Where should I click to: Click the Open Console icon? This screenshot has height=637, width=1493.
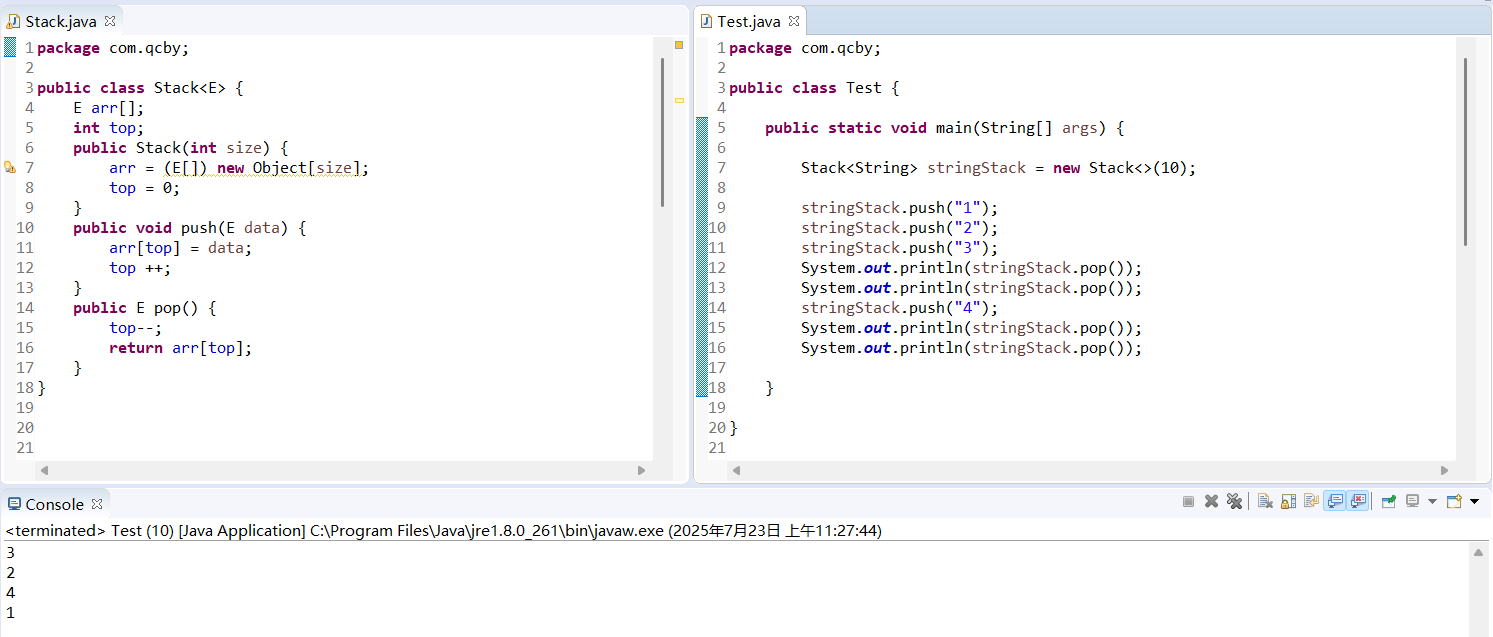pyautogui.click(x=1455, y=501)
